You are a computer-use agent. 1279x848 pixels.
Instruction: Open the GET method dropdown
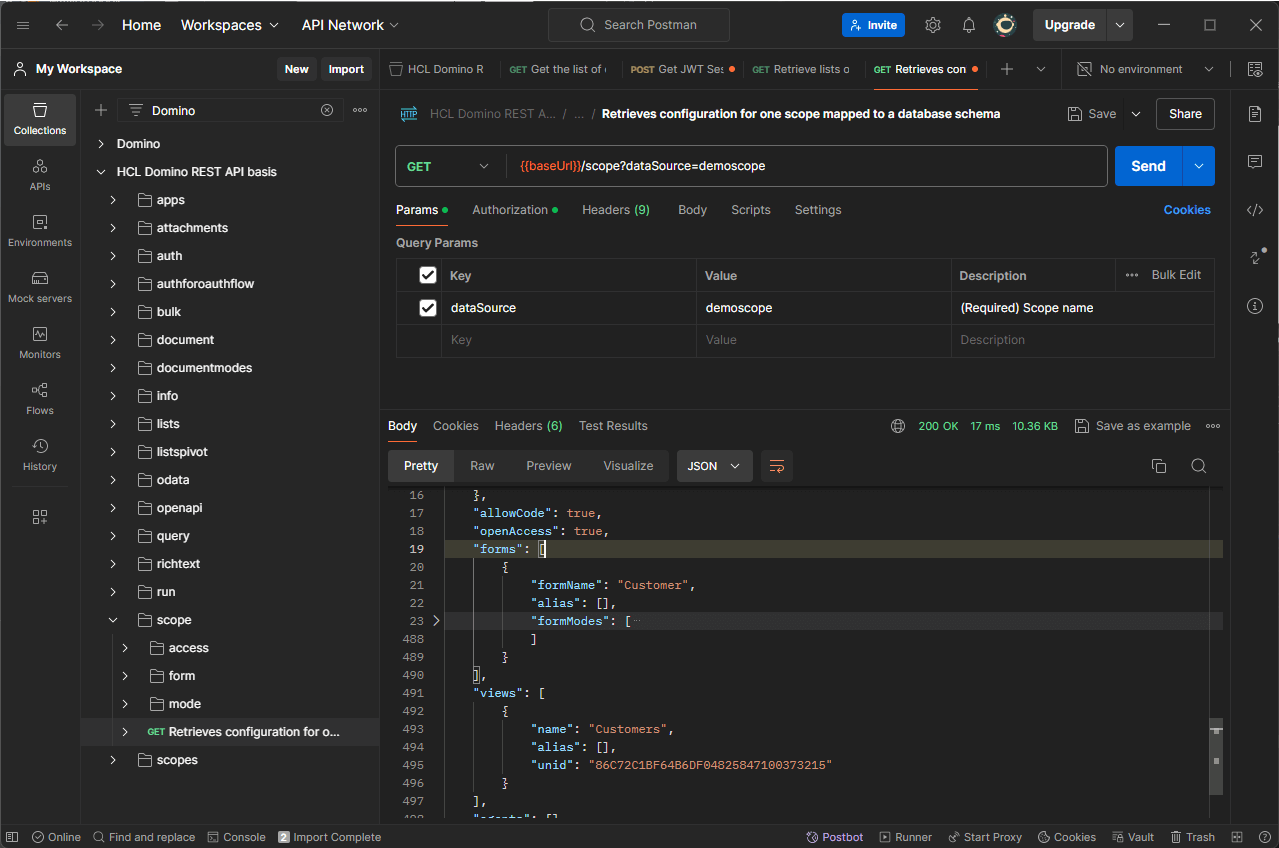click(x=448, y=166)
